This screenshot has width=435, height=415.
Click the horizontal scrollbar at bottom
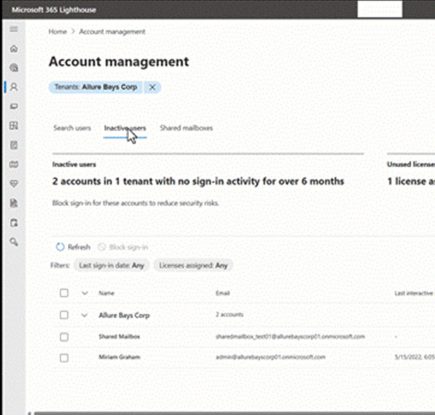(235, 413)
